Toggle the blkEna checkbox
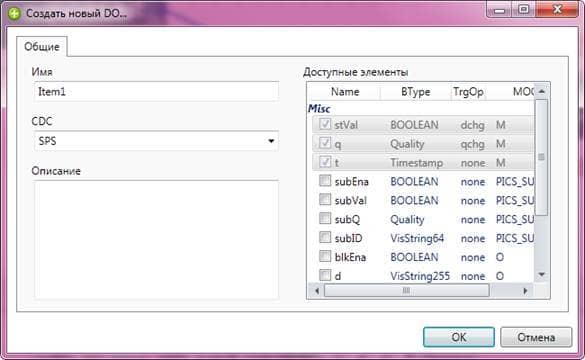 pos(325,256)
